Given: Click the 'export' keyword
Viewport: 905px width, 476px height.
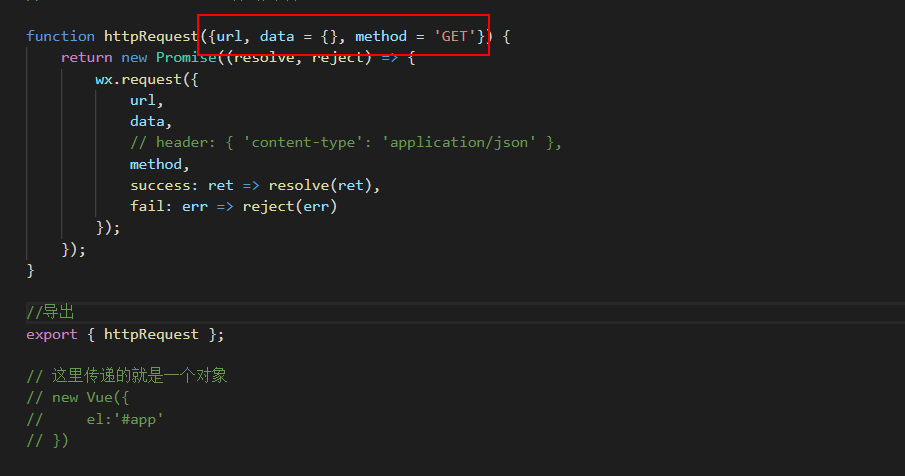Looking at the screenshot, I should (x=52, y=335).
